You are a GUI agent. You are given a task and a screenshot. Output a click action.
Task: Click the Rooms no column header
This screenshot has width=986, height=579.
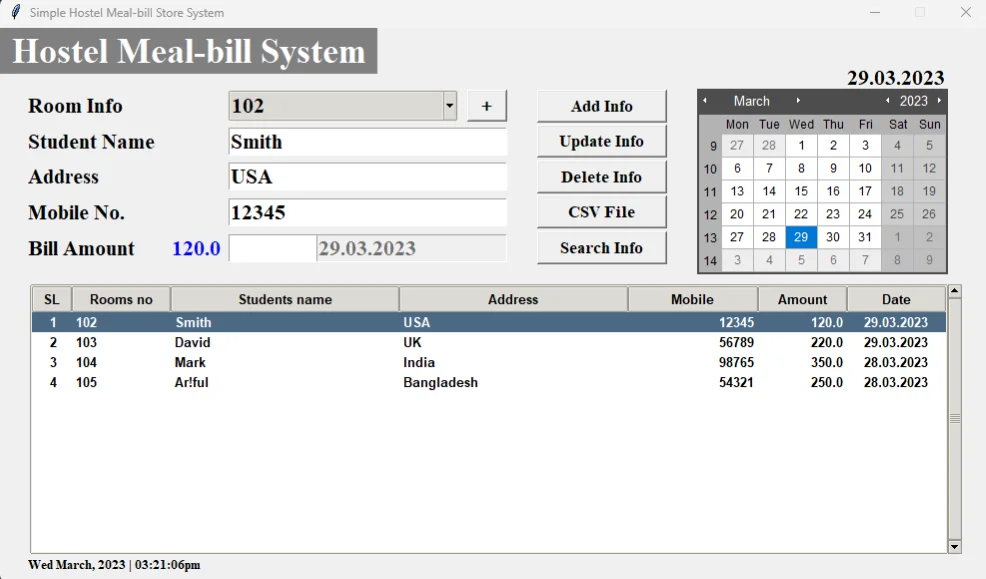pos(121,299)
